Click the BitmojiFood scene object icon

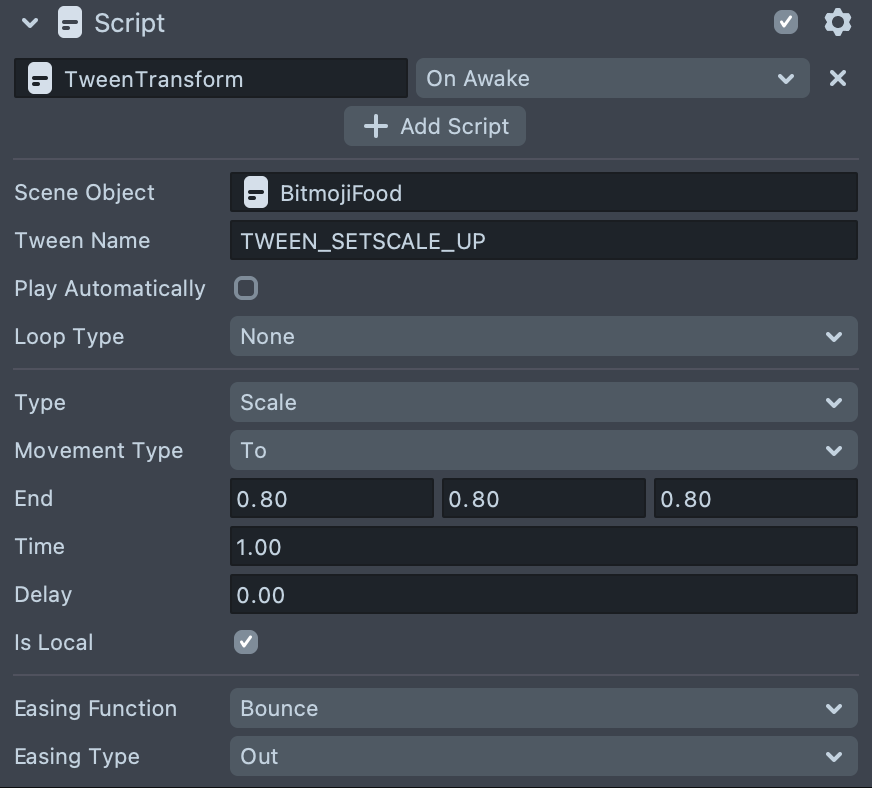click(256, 192)
